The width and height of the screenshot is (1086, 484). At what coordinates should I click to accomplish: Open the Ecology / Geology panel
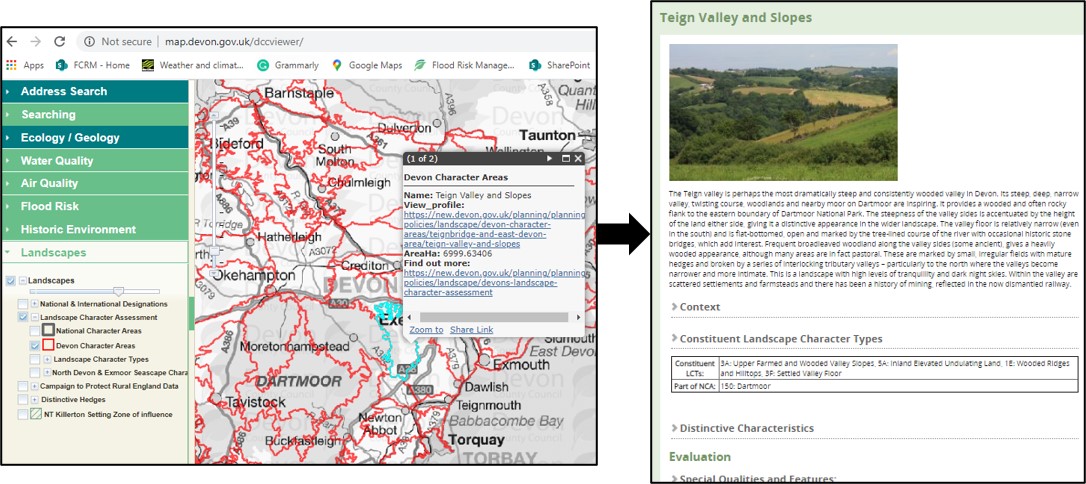point(94,137)
